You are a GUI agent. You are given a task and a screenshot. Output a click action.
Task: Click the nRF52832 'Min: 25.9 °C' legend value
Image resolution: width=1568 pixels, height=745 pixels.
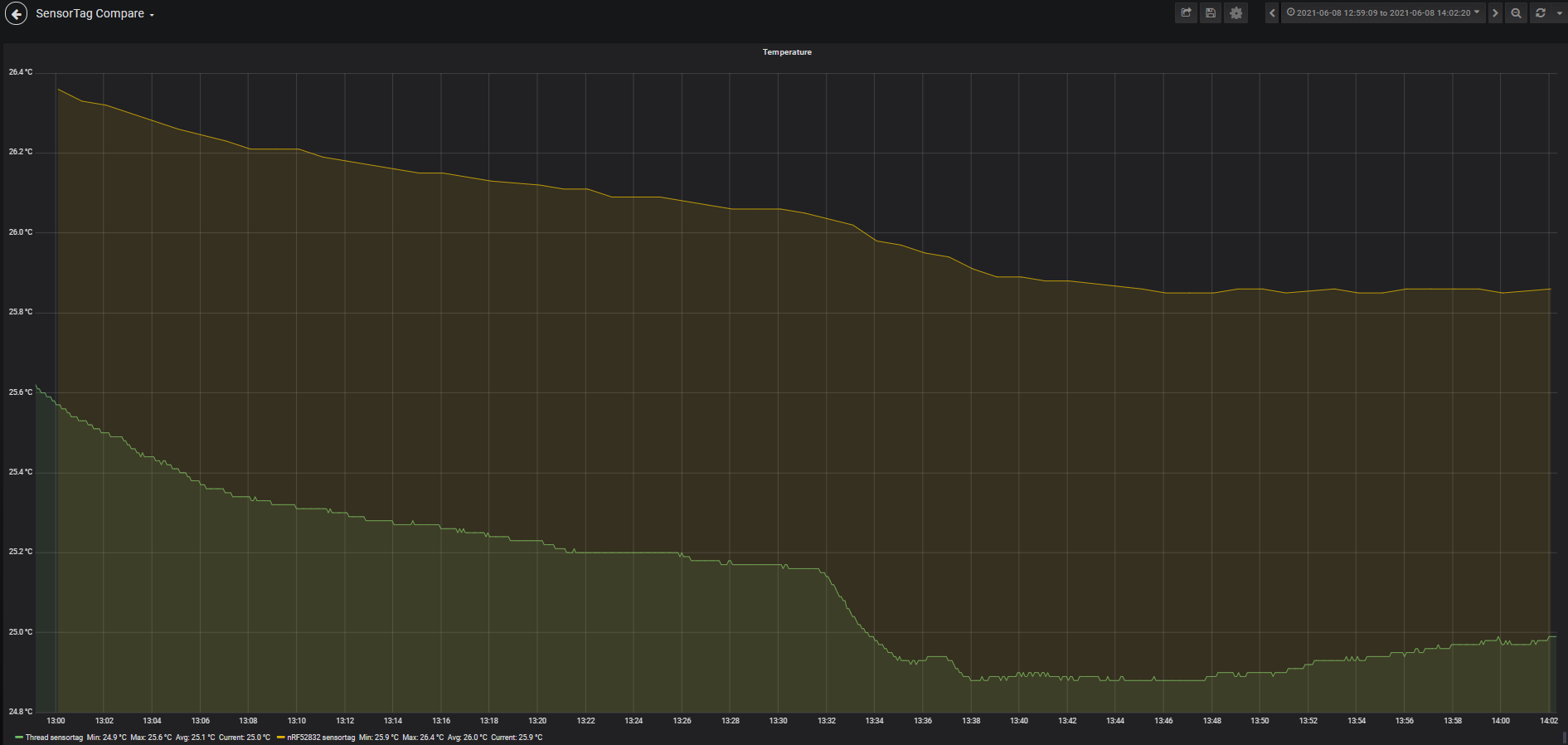tap(379, 738)
